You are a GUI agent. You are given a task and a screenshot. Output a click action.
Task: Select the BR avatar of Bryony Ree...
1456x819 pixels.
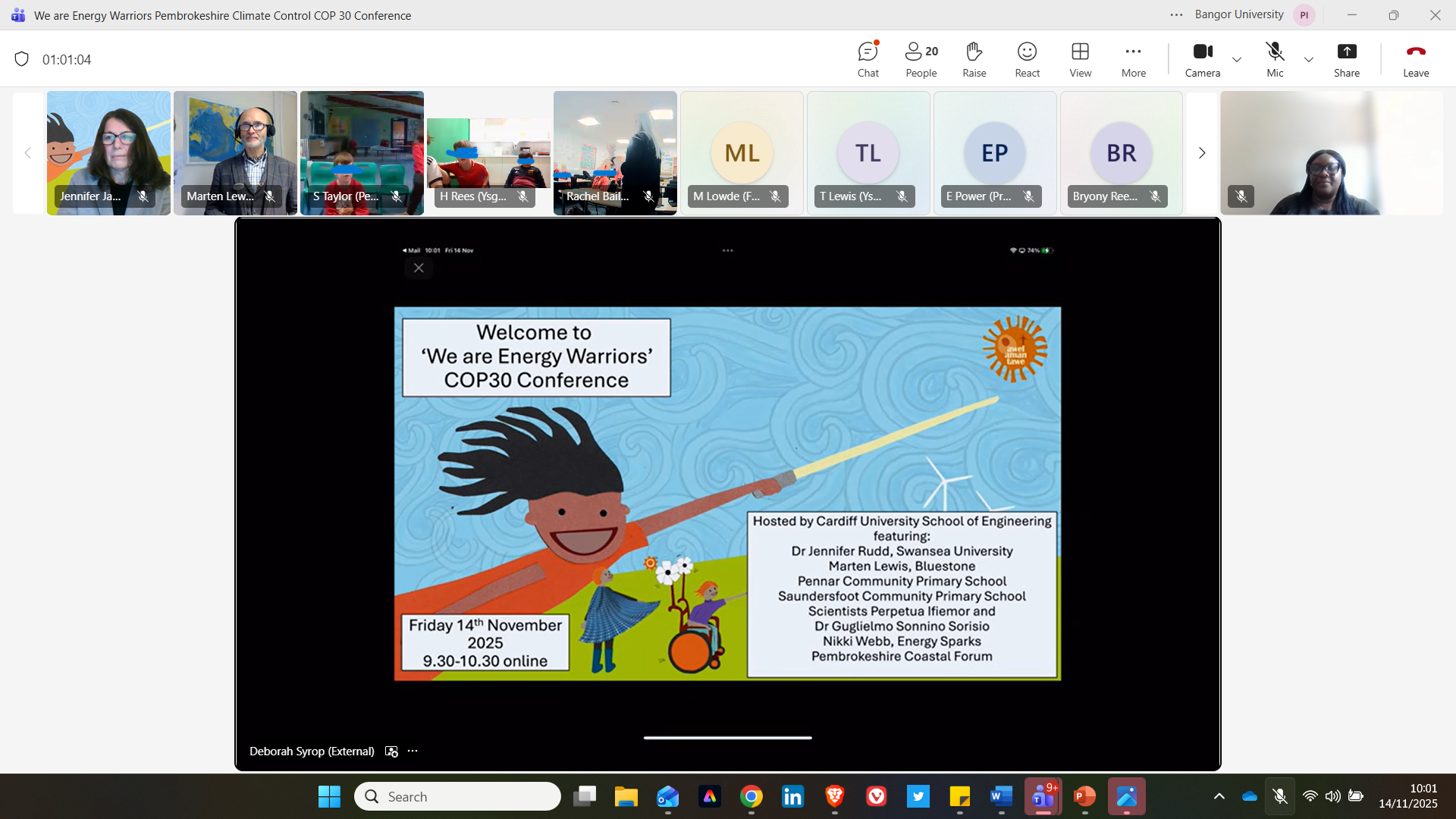(x=1122, y=153)
